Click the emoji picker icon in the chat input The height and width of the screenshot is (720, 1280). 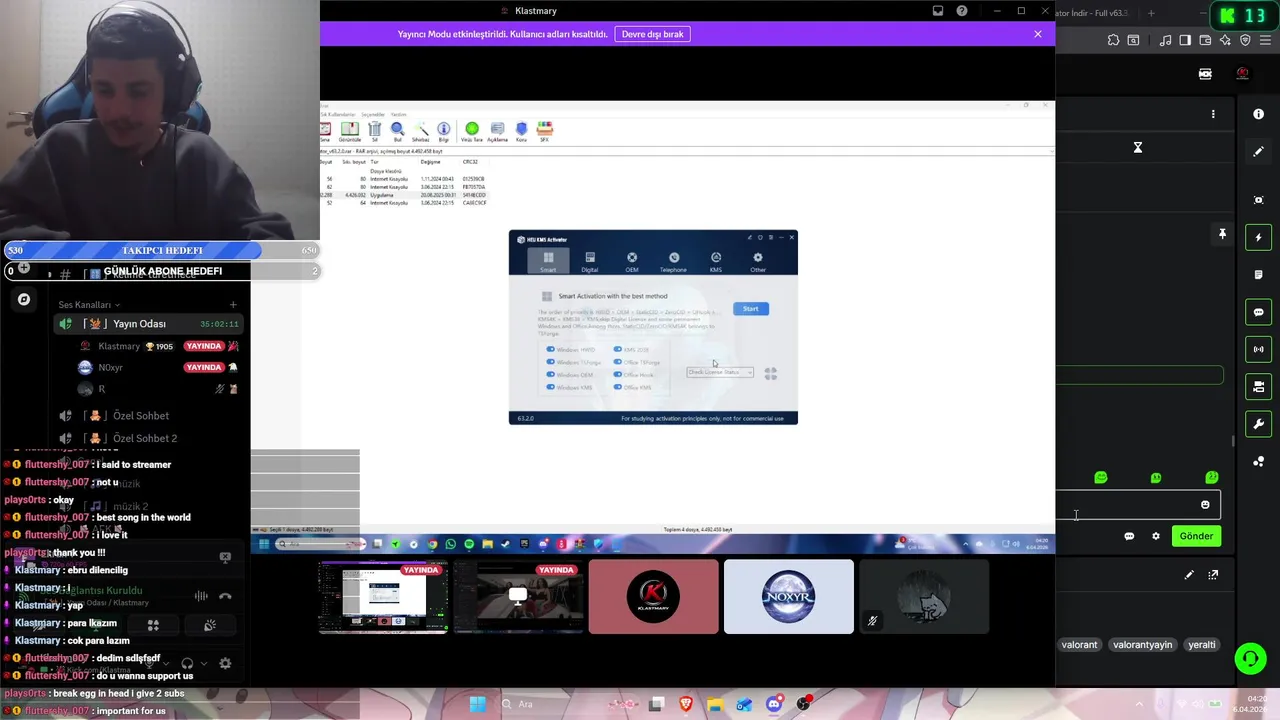(1205, 505)
